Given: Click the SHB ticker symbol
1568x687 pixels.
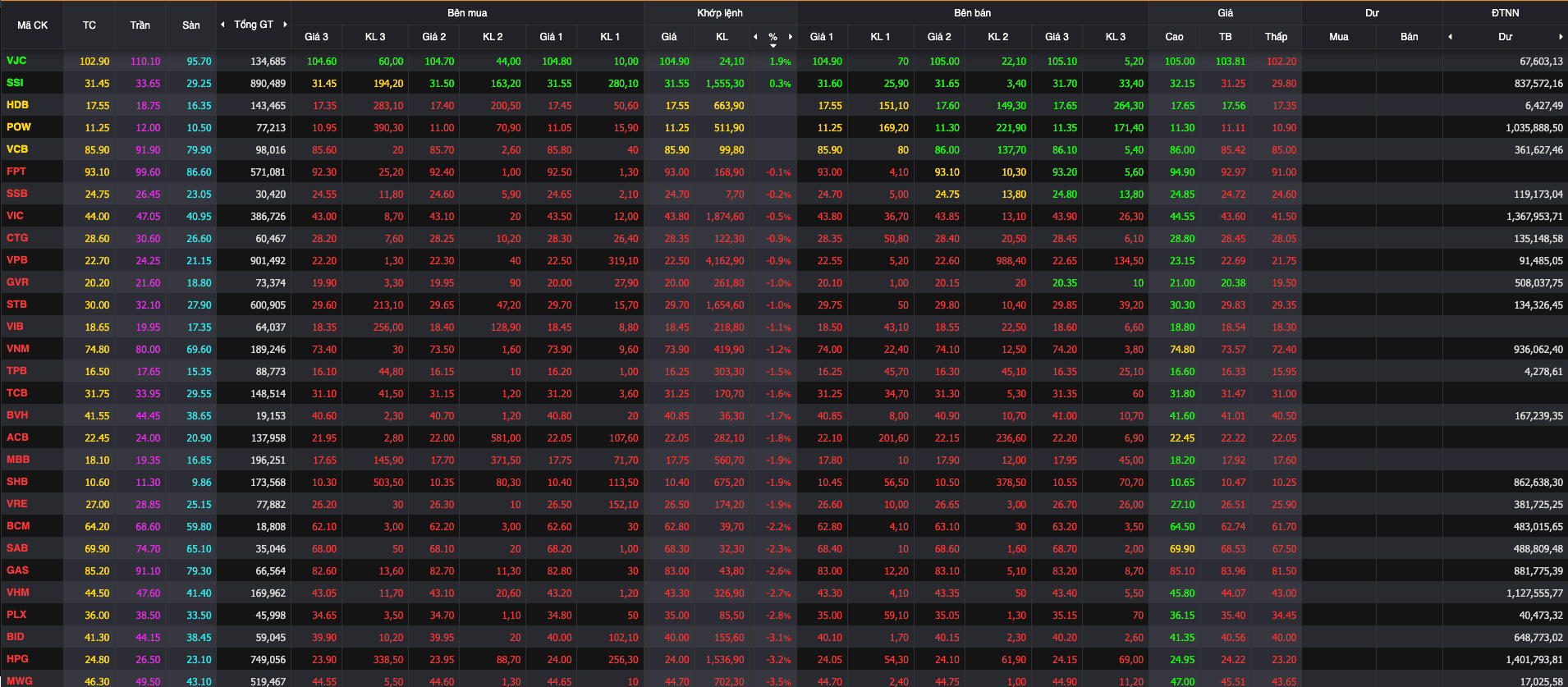Looking at the screenshot, I should (x=17, y=482).
